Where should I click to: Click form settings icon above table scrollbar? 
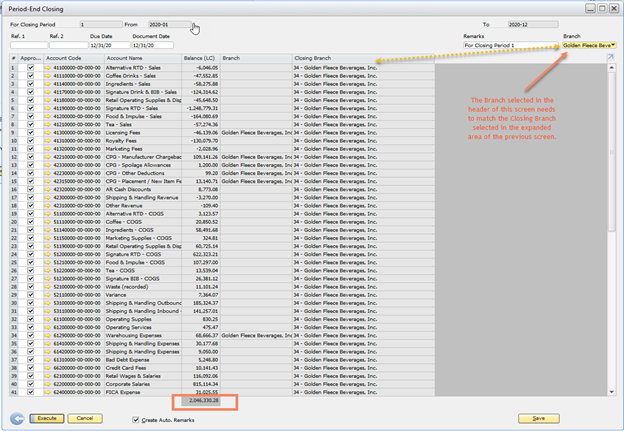pyautogui.click(x=610, y=58)
